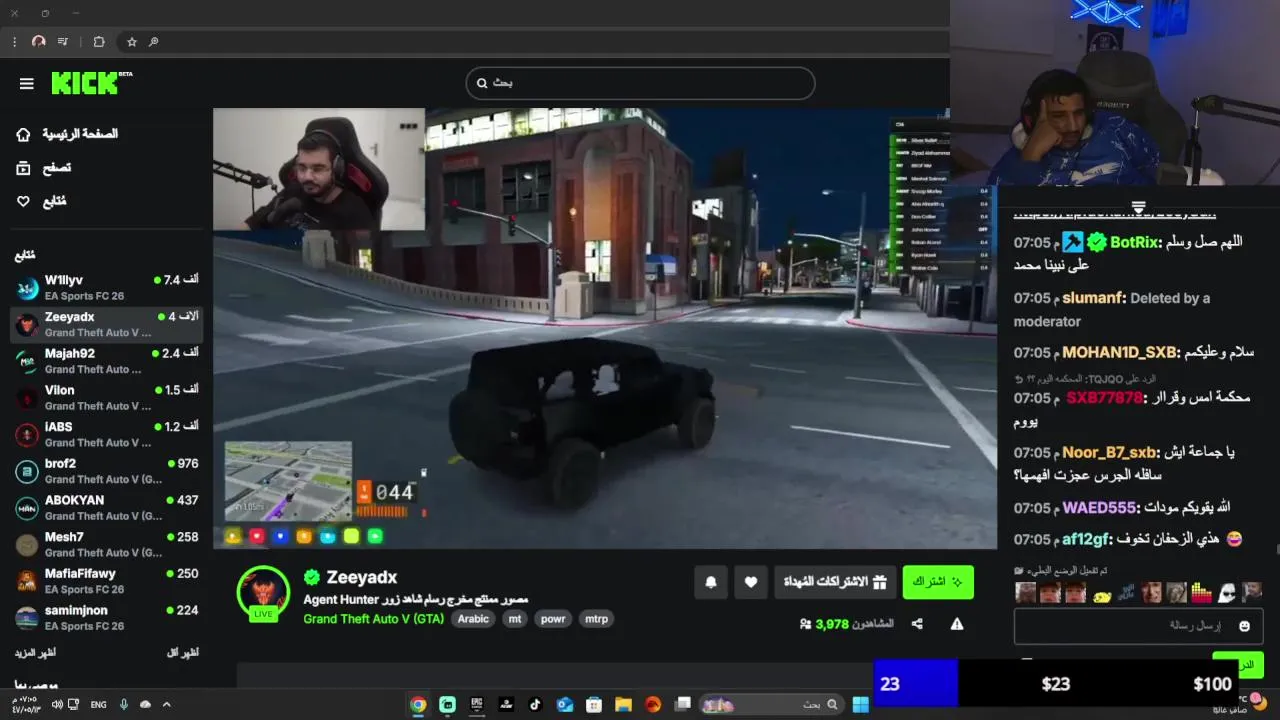Open Chrome three-dot menu
This screenshot has width=1280, height=720.
point(14,42)
